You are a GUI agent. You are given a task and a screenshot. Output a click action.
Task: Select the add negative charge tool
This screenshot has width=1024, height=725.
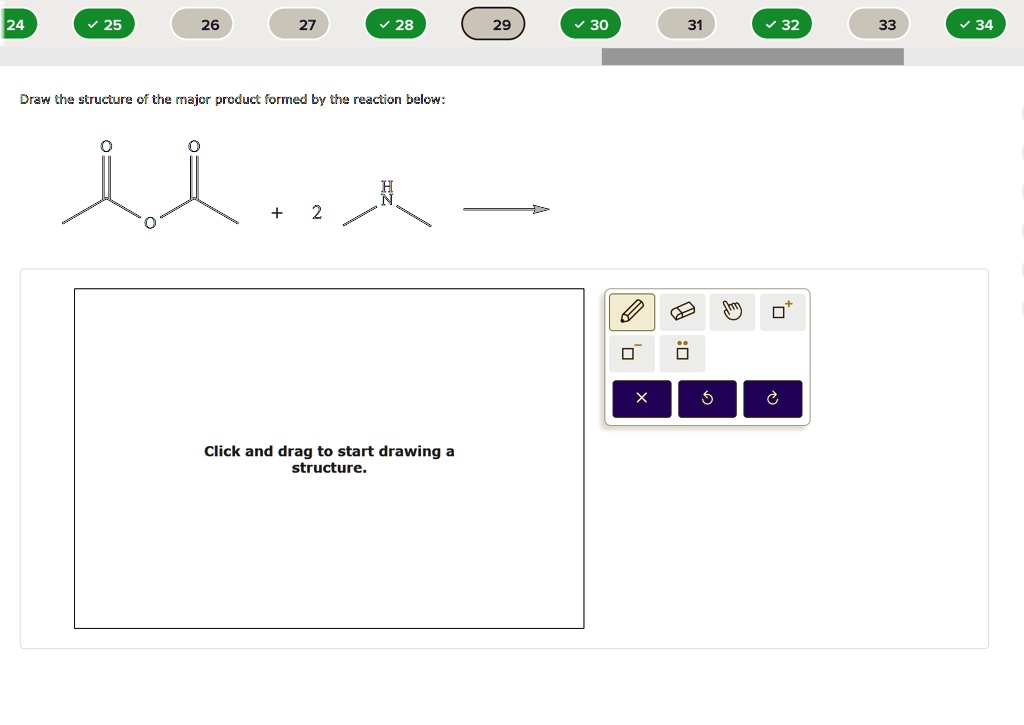(x=631, y=352)
